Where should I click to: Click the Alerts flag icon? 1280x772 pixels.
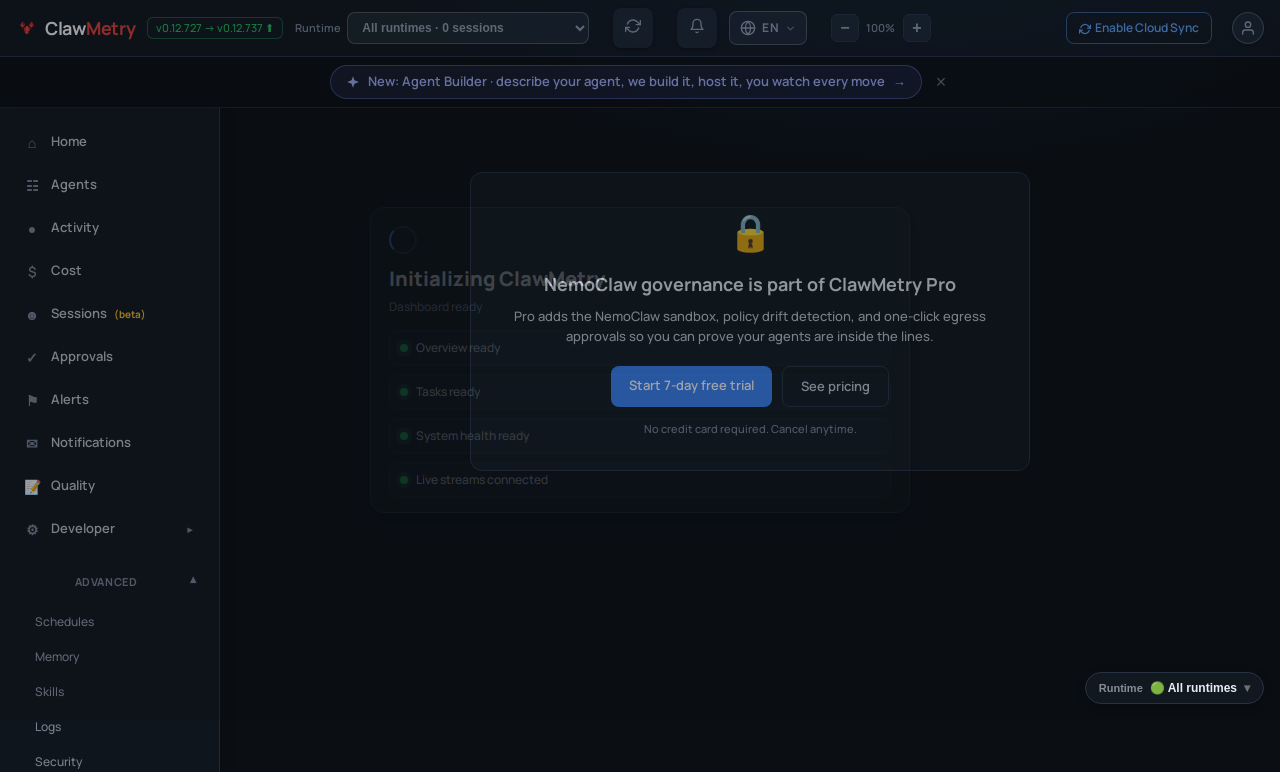coord(32,401)
